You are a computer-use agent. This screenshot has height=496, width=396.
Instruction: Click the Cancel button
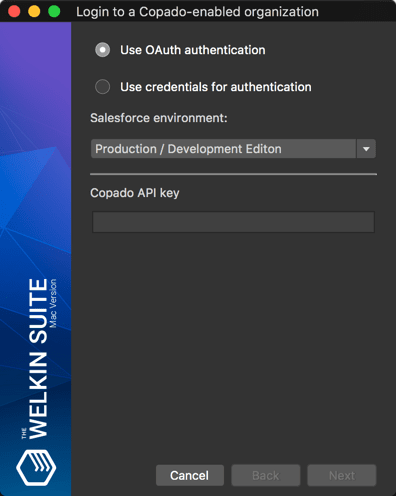(x=190, y=475)
